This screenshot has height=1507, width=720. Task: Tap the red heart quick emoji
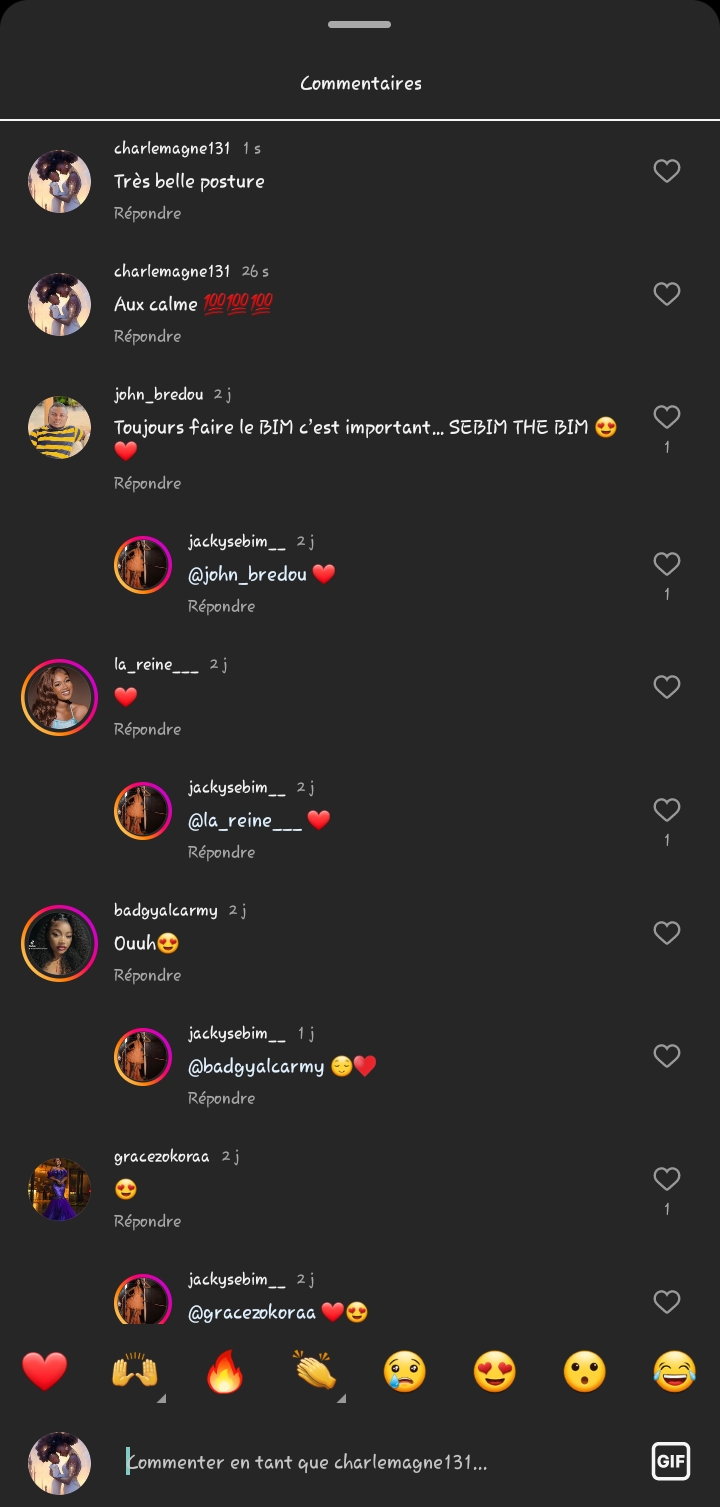[x=45, y=1371]
